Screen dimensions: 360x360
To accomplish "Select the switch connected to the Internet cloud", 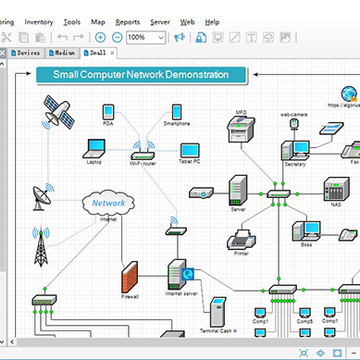I will 44,300.
